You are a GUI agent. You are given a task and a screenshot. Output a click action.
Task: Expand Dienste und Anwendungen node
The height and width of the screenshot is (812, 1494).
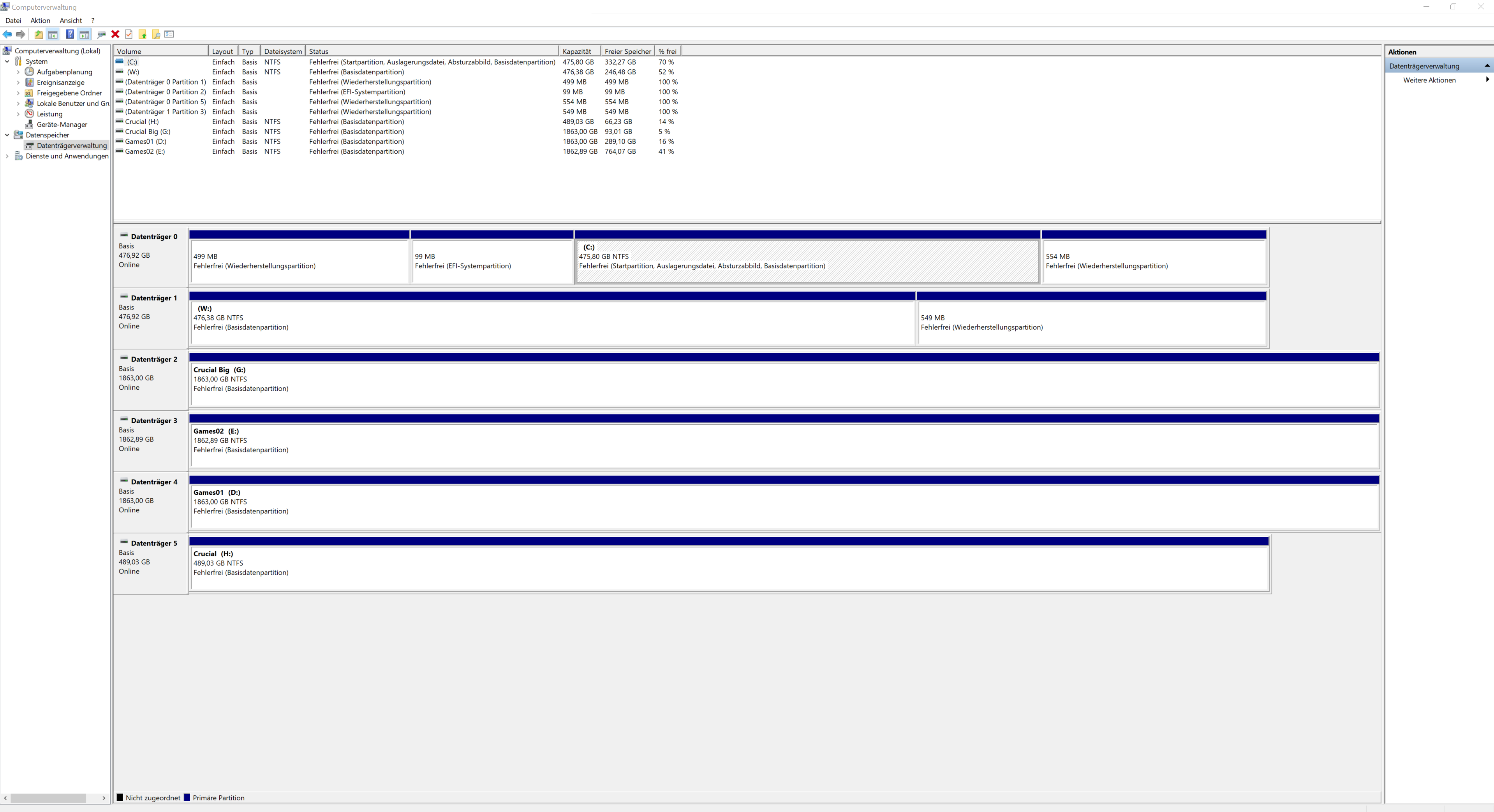[7, 156]
